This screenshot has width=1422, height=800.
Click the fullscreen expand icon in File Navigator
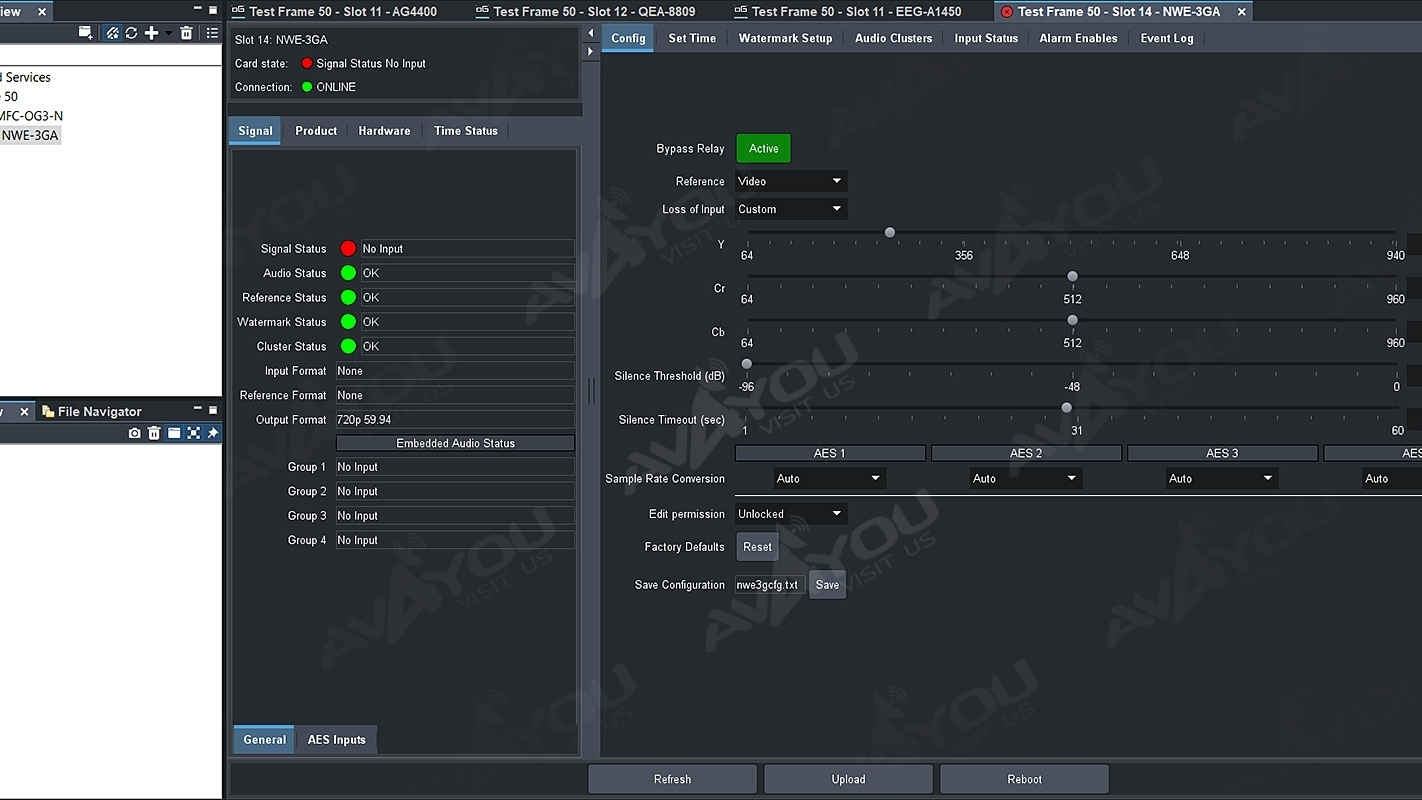tap(193, 433)
